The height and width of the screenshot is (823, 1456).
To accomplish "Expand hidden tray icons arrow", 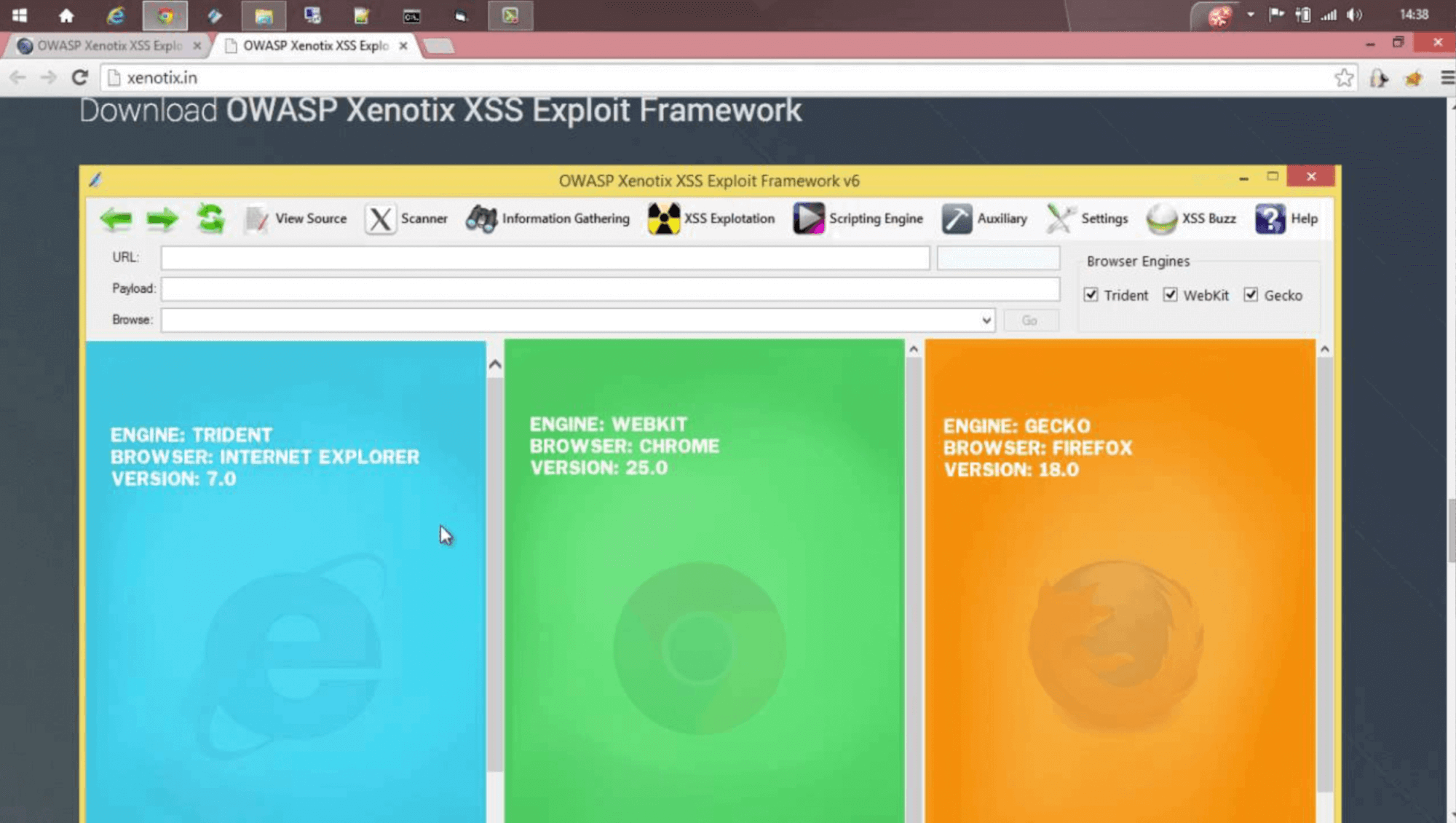I will (1251, 15).
